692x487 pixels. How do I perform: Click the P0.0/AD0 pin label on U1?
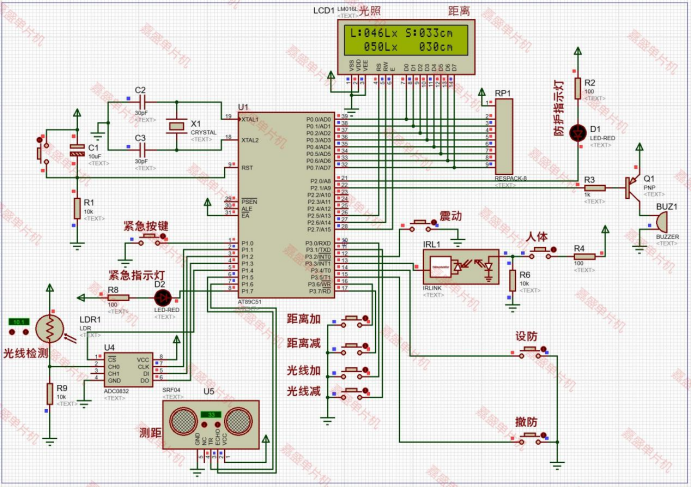318,120
